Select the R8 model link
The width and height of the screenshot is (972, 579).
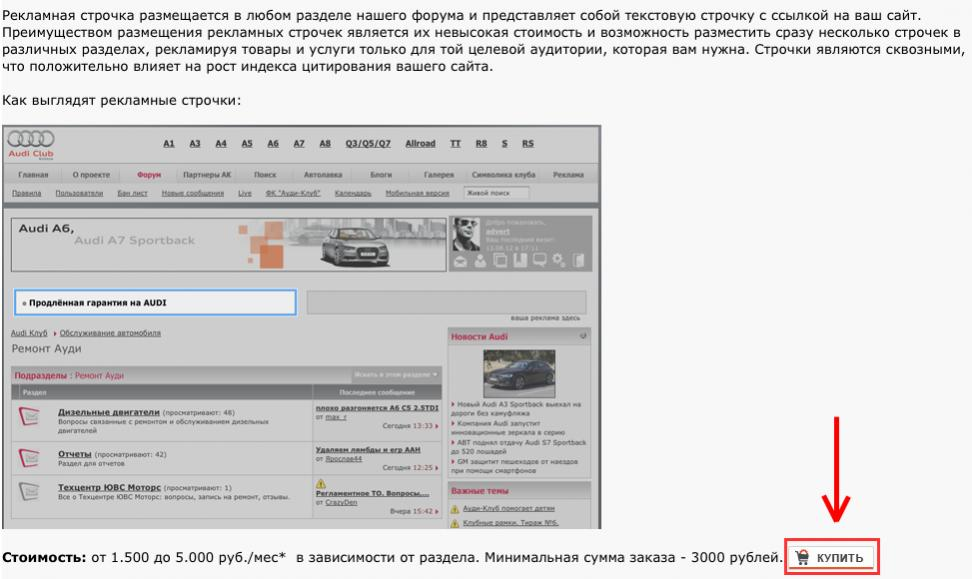pyautogui.click(x=481, y=143)
